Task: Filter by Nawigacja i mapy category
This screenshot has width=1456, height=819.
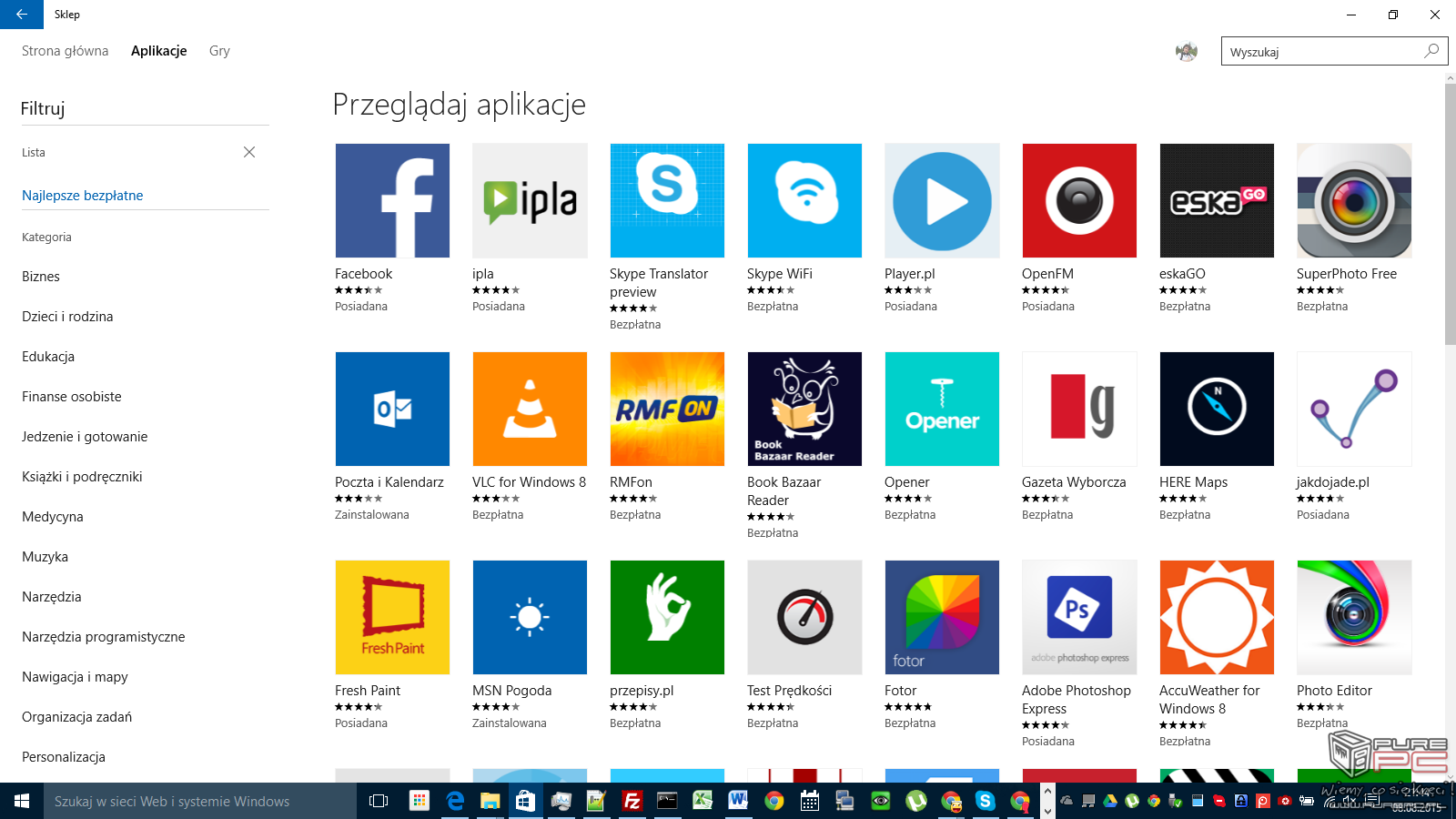Action: pyautogui.click(x=75, y=677)
